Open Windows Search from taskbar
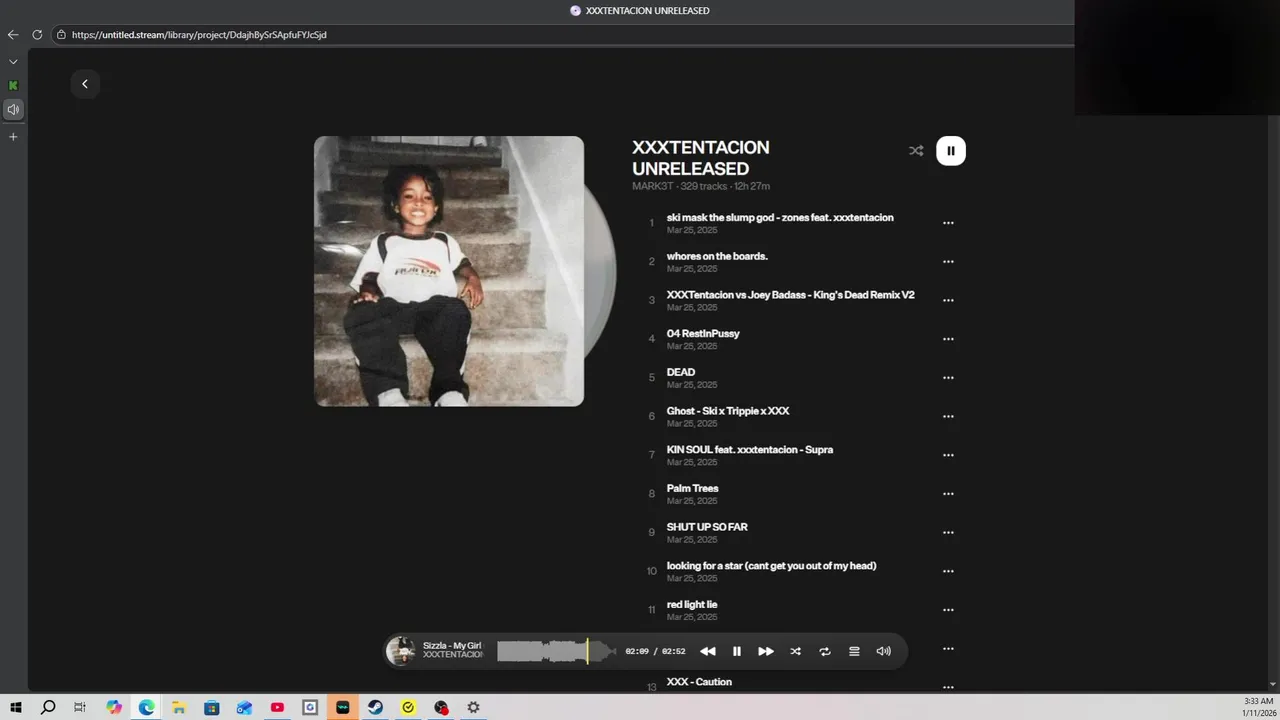1280x720 pixels. [48, 707]
